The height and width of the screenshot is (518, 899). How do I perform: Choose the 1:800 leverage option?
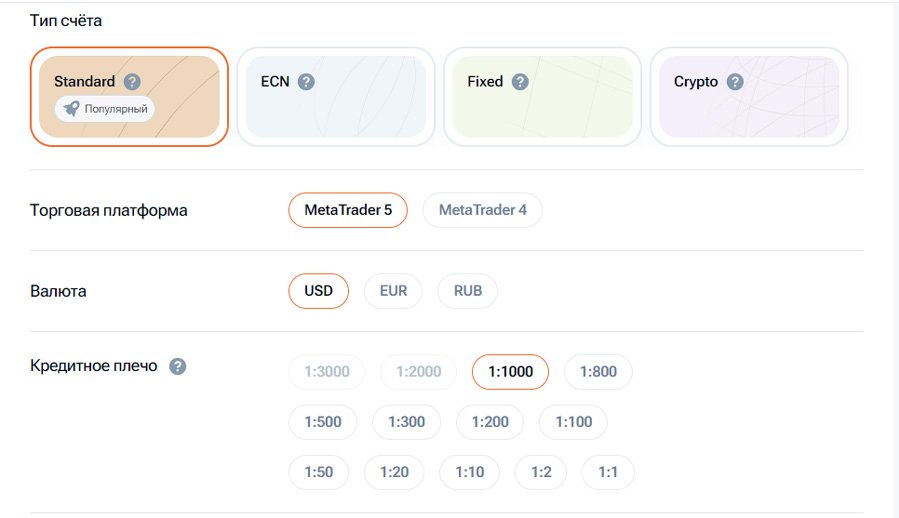pyautogui.click(x=598, y=372)
